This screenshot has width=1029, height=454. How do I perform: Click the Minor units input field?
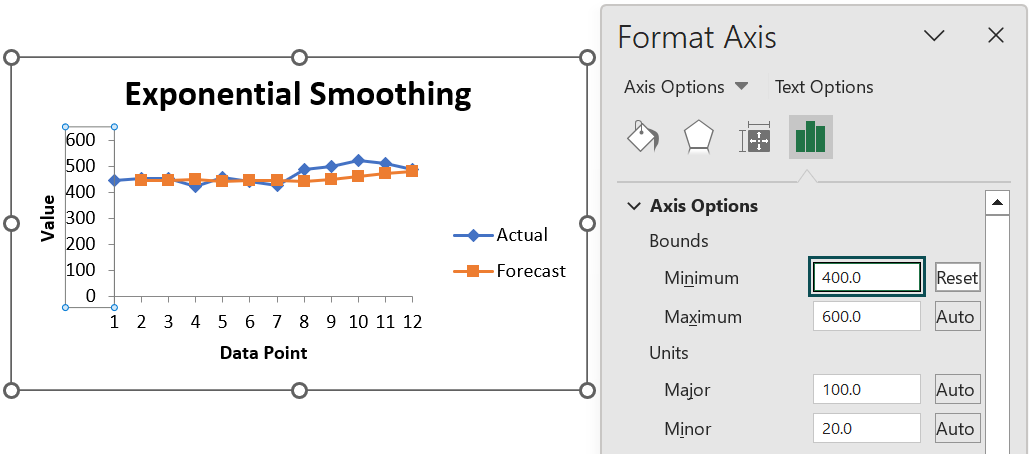[x=866, y=428]
